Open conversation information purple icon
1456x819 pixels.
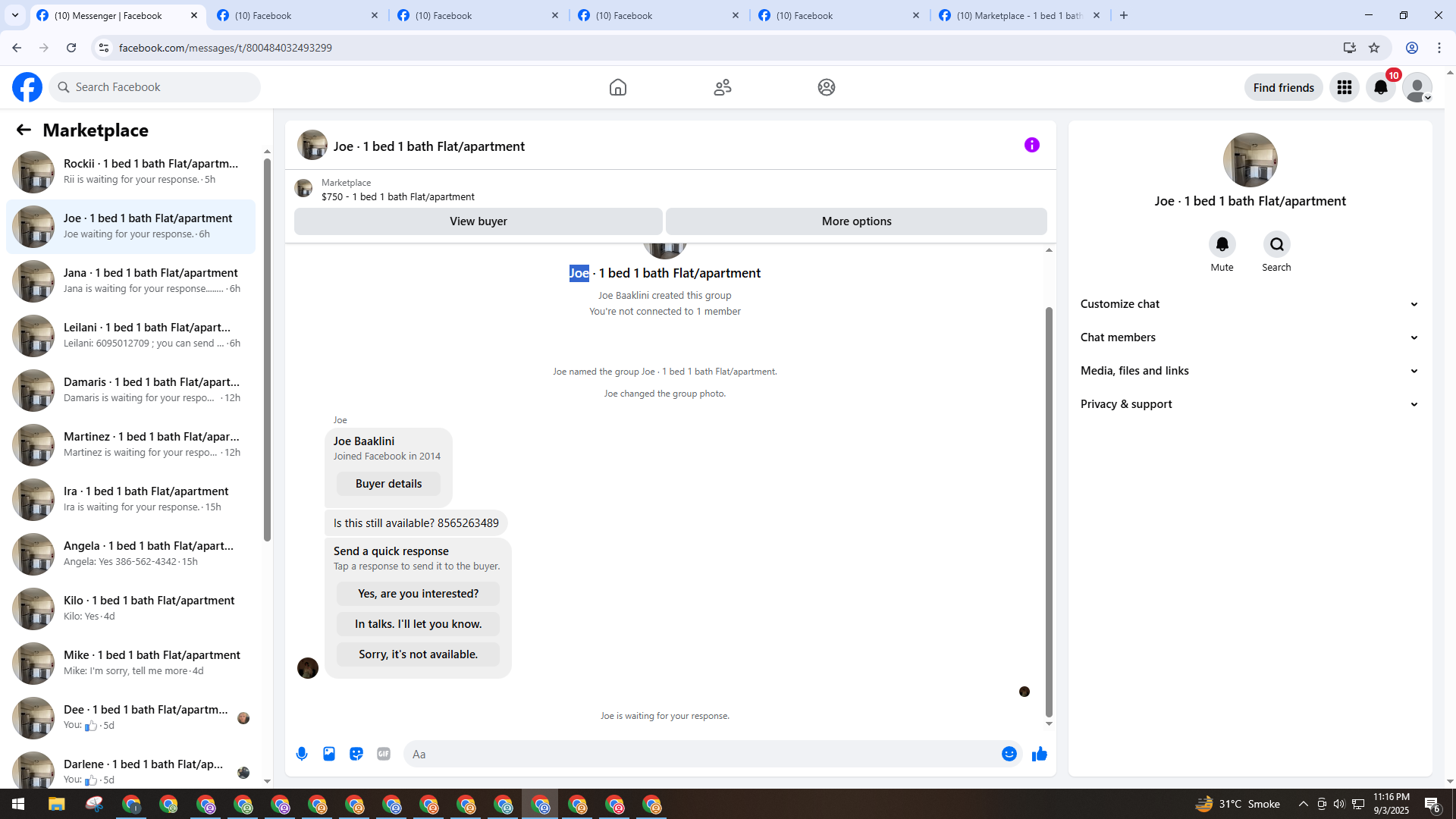tap(1032, 145)
